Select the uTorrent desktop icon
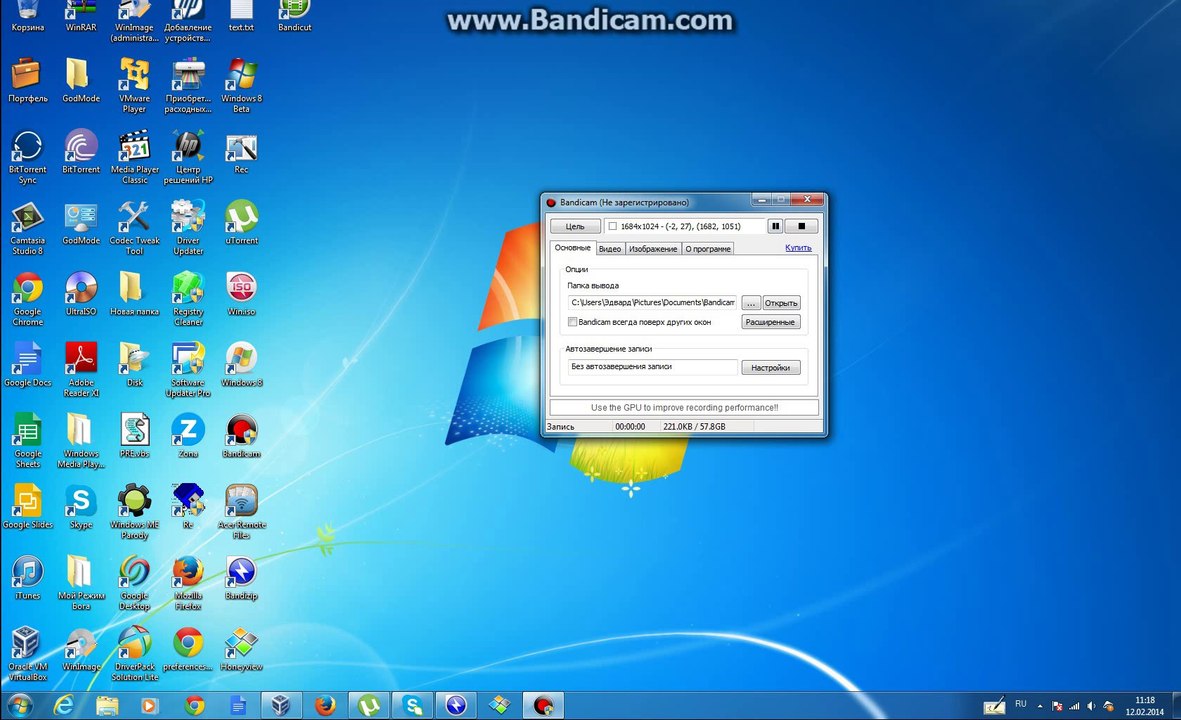The height and width of the screenshot is (720, 1181). pos(241,222)
